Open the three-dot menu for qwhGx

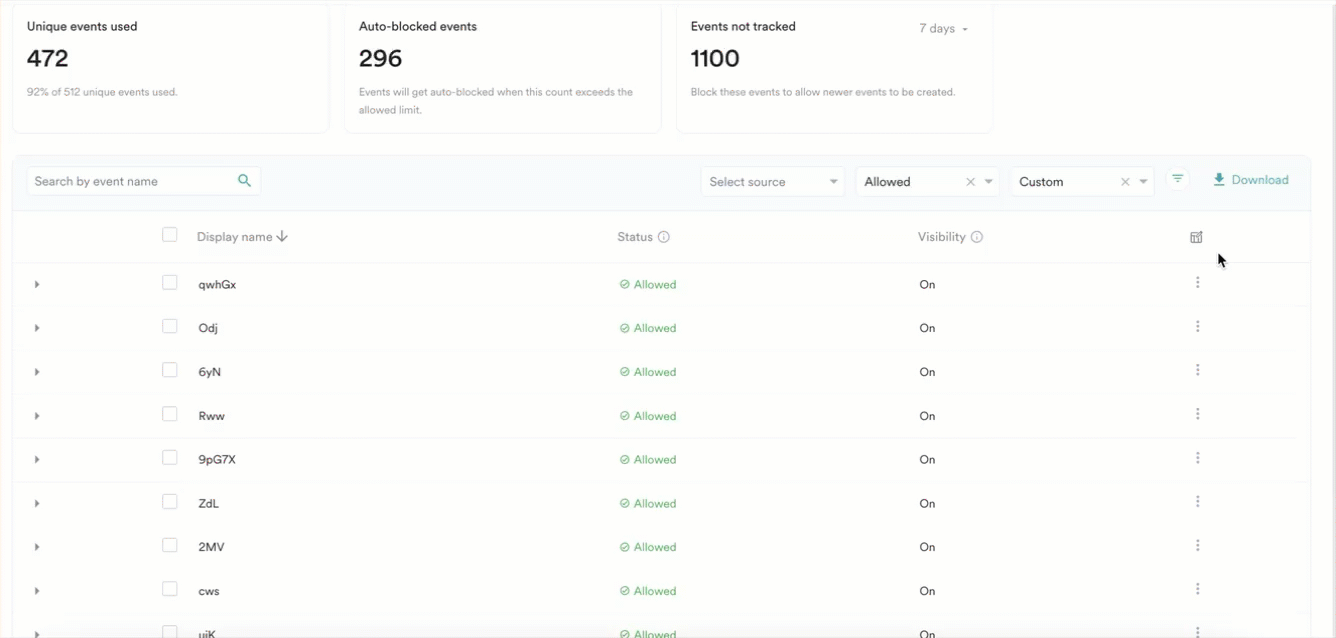coord(1197,283)
